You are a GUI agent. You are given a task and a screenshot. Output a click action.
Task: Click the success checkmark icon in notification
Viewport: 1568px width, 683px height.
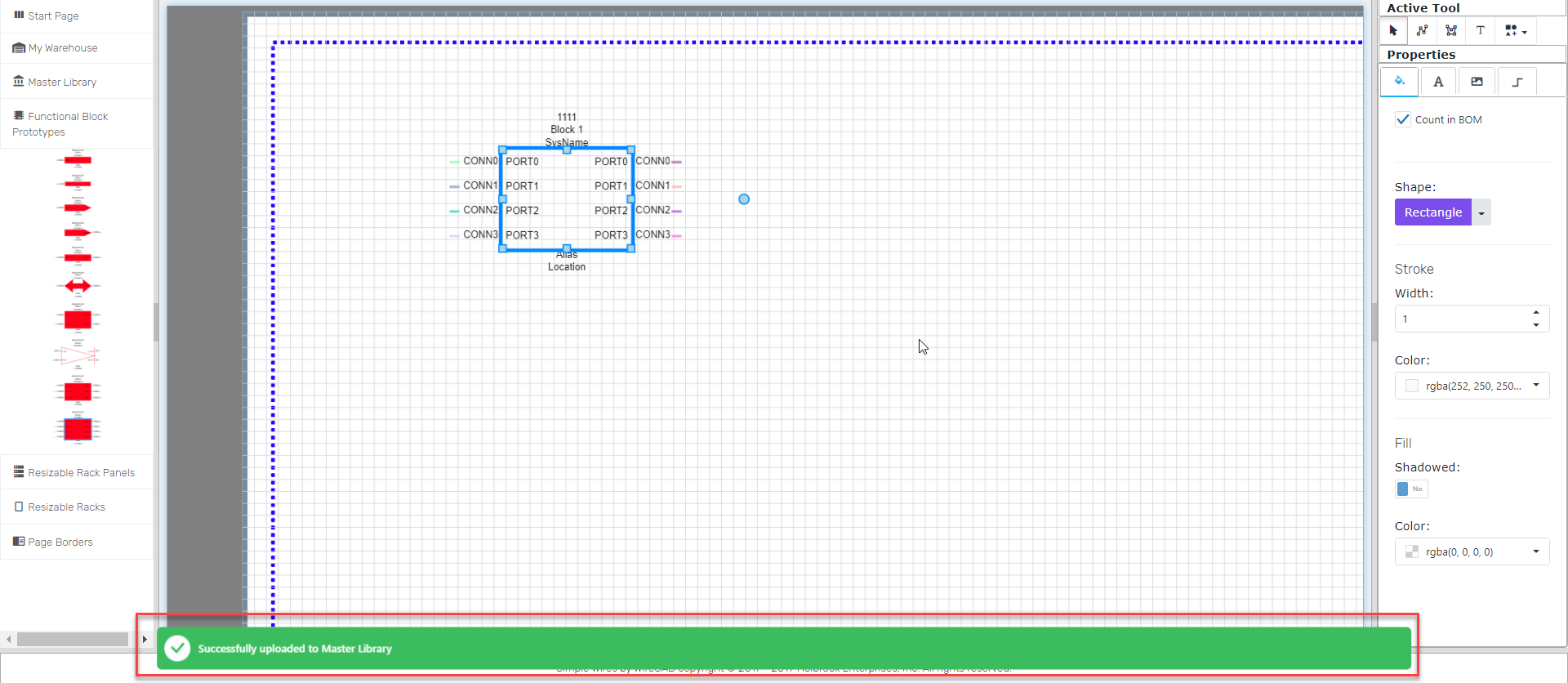177,648
